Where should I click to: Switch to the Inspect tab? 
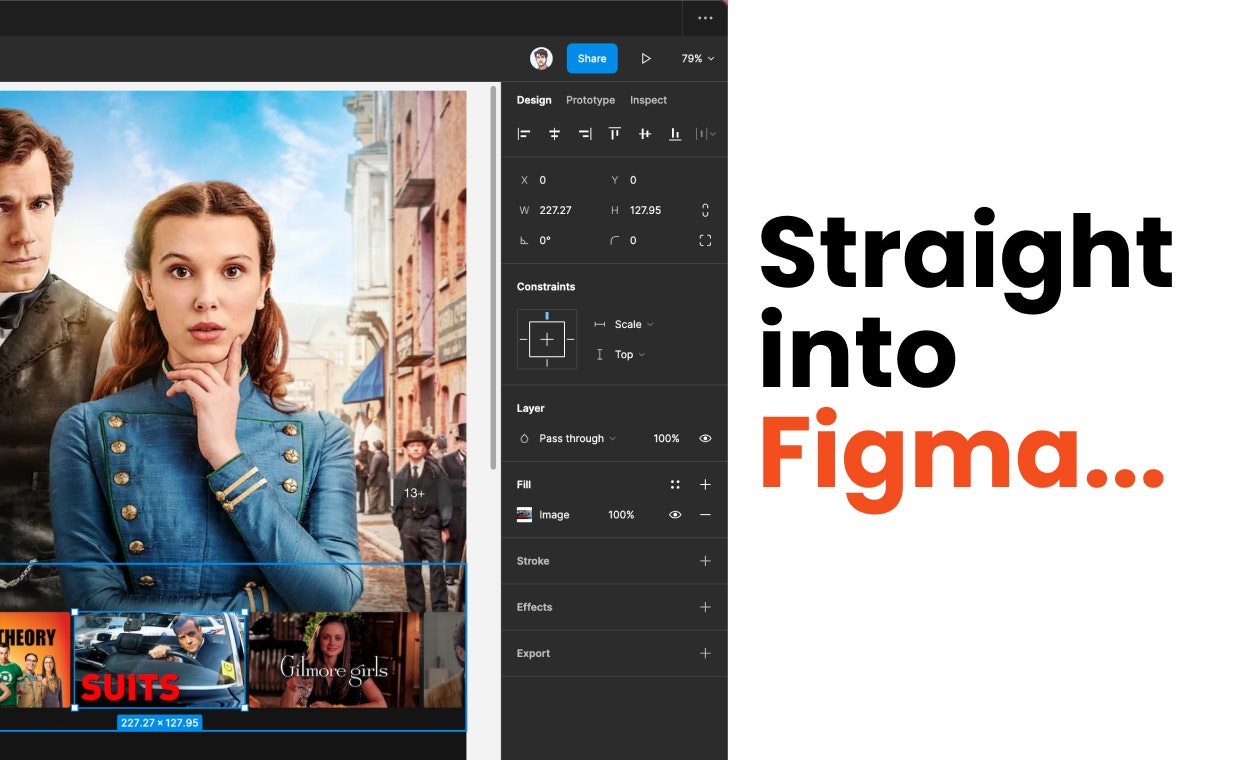[x=648, y=100]
